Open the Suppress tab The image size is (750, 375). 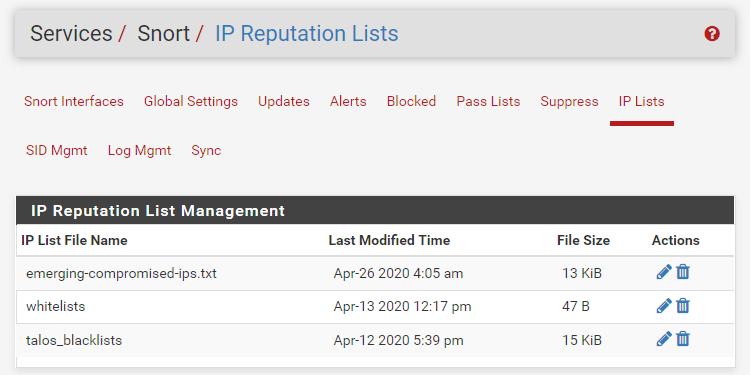tap(569, 101)
